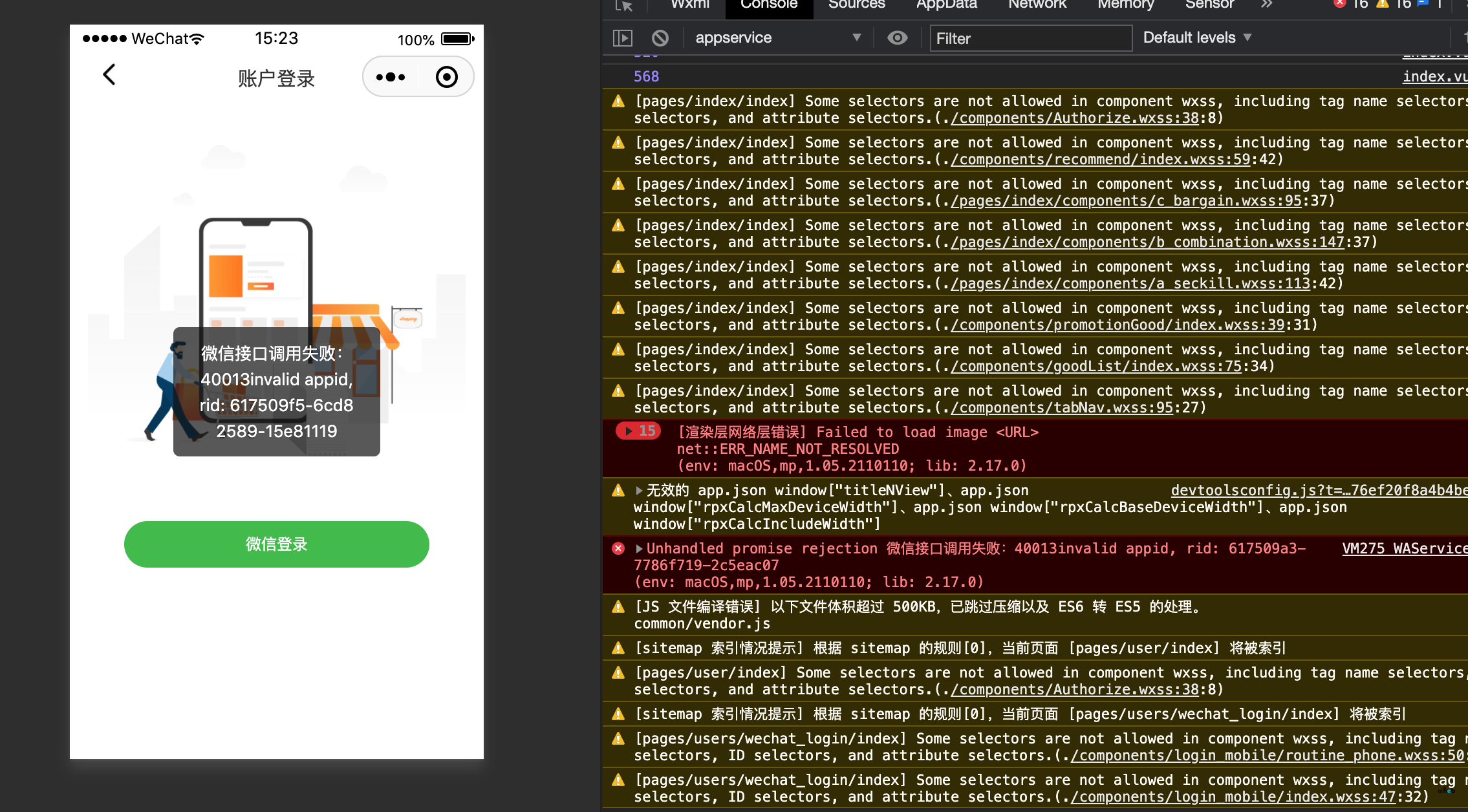Click the simulator battery indicator
1468x812 pixels.
tap(457, 39)
